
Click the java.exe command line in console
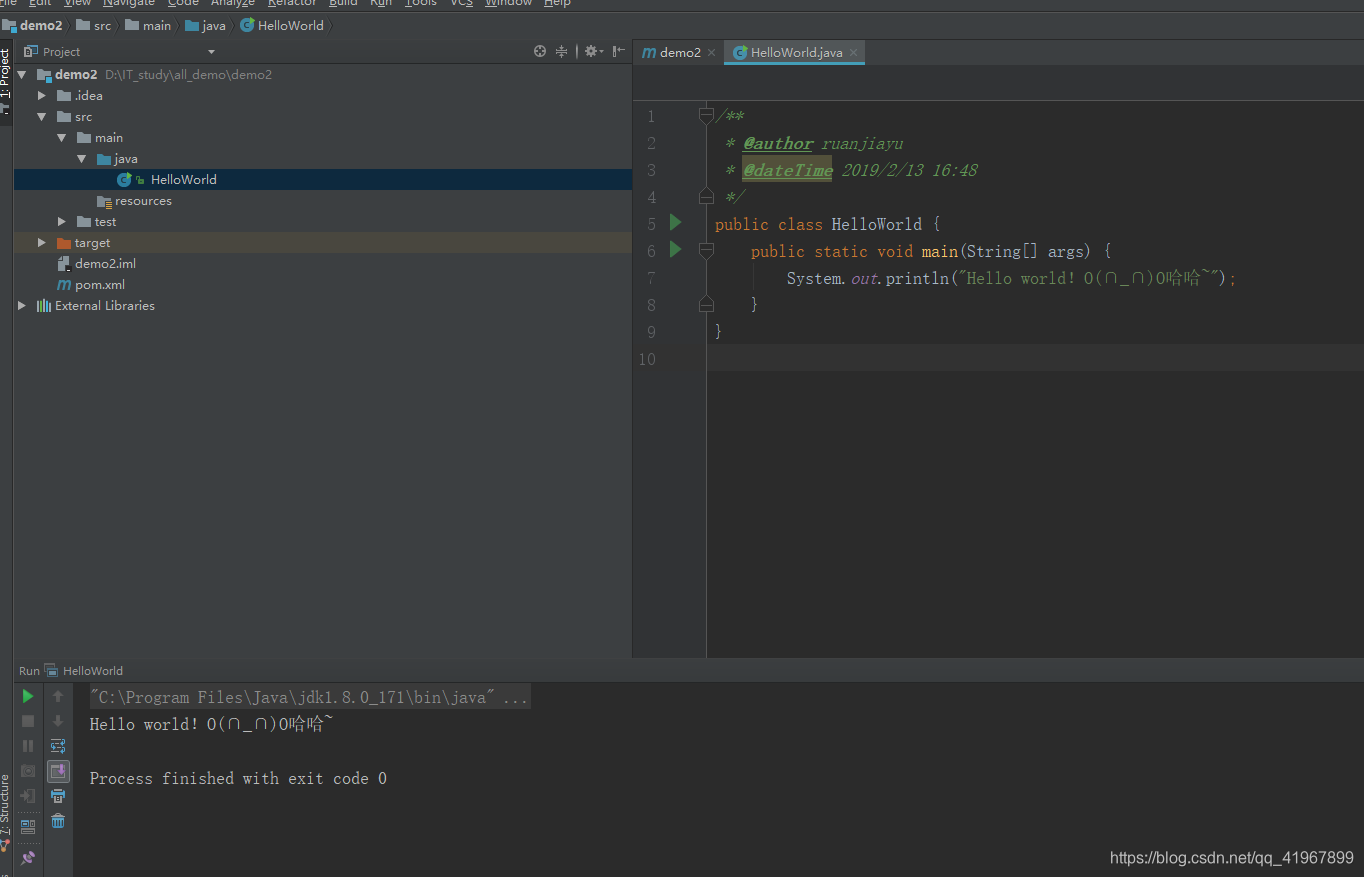click(309, 697)
